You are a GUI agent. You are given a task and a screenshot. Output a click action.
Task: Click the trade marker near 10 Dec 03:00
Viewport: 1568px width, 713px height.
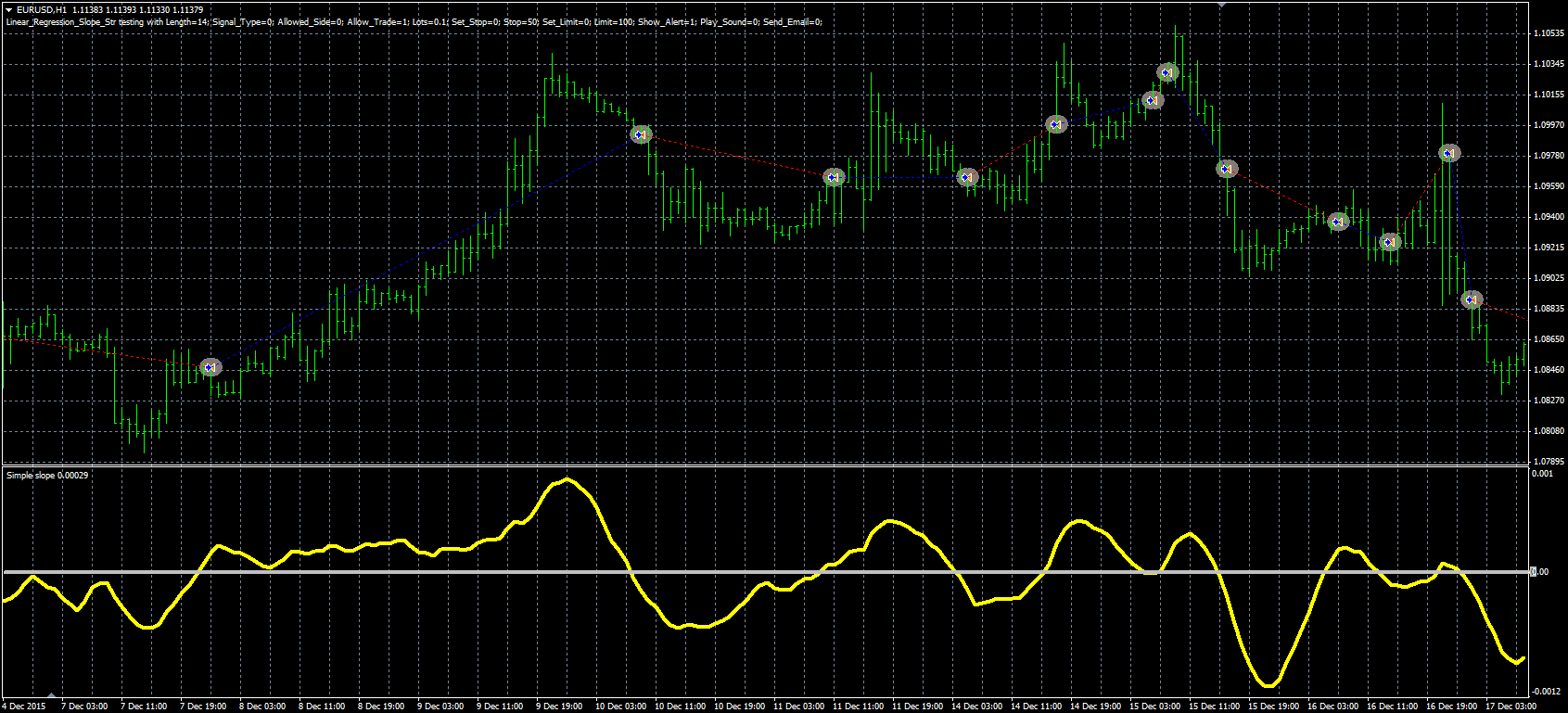[x=641, y=134]
